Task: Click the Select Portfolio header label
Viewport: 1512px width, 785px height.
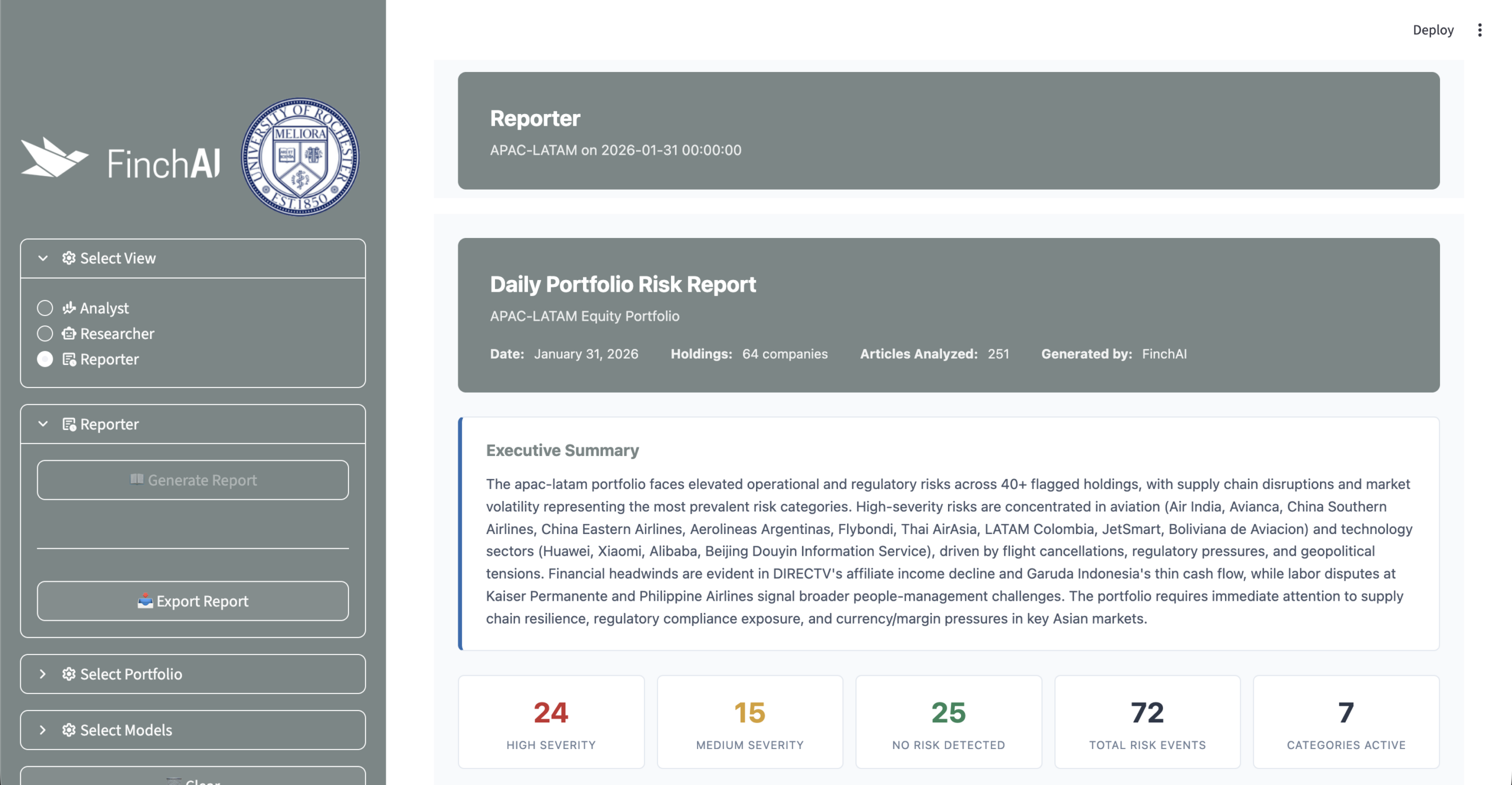Action: pyautogui.click(x=131, y=673)
